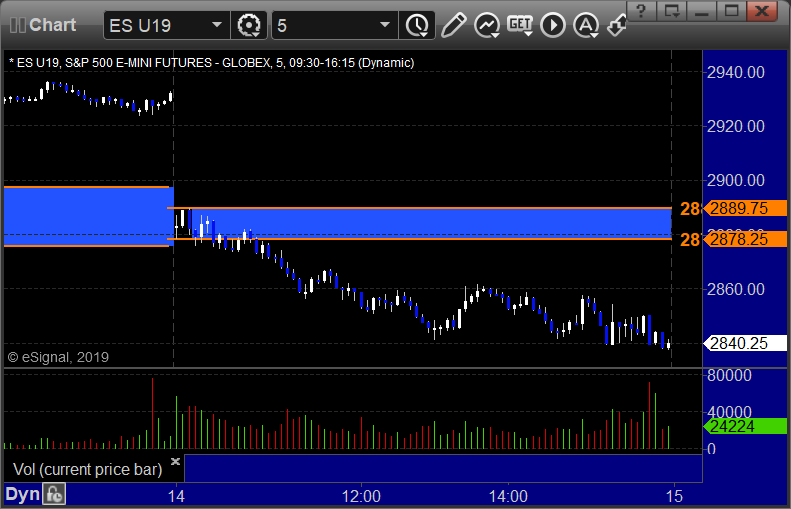The image size is (791, 509).
Task: Click the 'Vol (current price bar)' label
Action: (x=87, y=470)
